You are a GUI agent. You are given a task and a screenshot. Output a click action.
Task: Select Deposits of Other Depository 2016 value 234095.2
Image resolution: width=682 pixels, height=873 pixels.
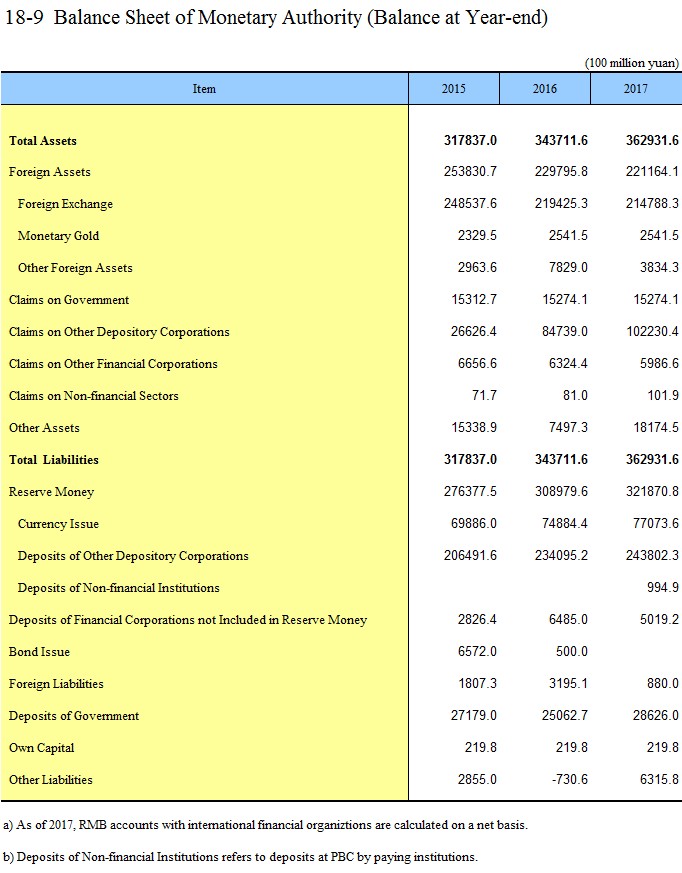click(561, 556)
